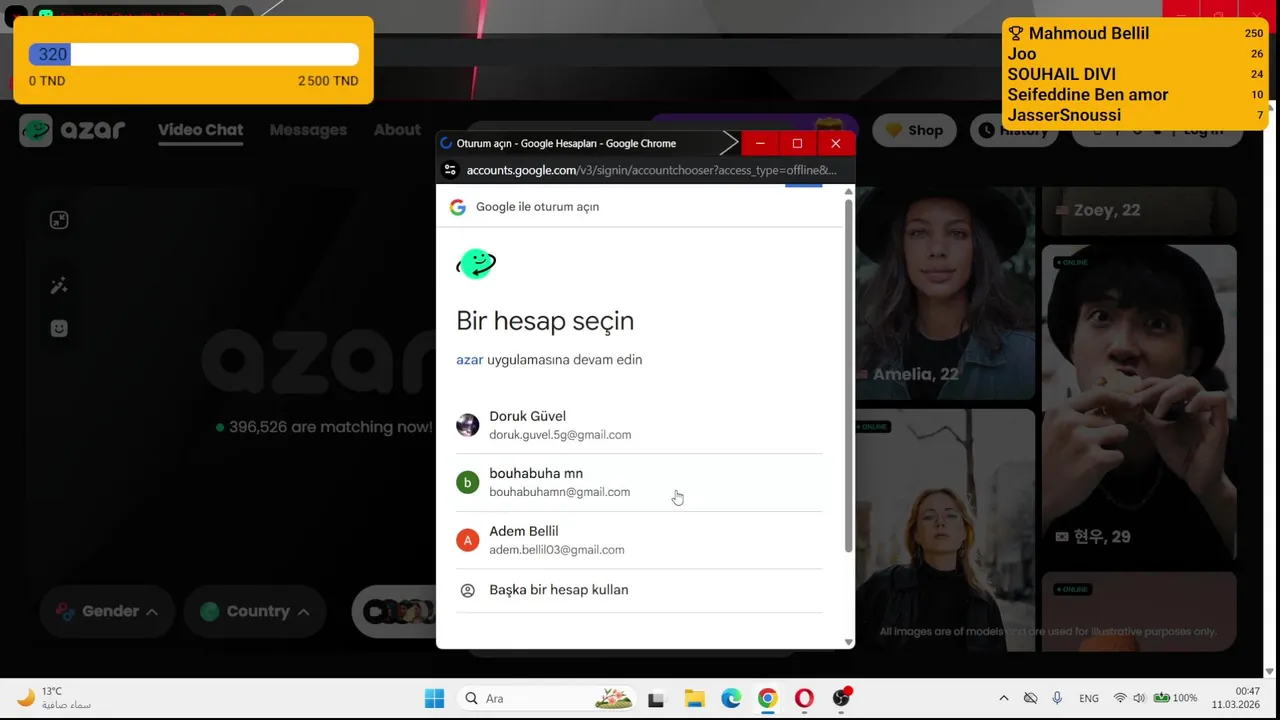The height and width of the screenshot is (720, 1280).
Task: Switch to Google Chrome in the taskbar
Action: tap(768, 698)
